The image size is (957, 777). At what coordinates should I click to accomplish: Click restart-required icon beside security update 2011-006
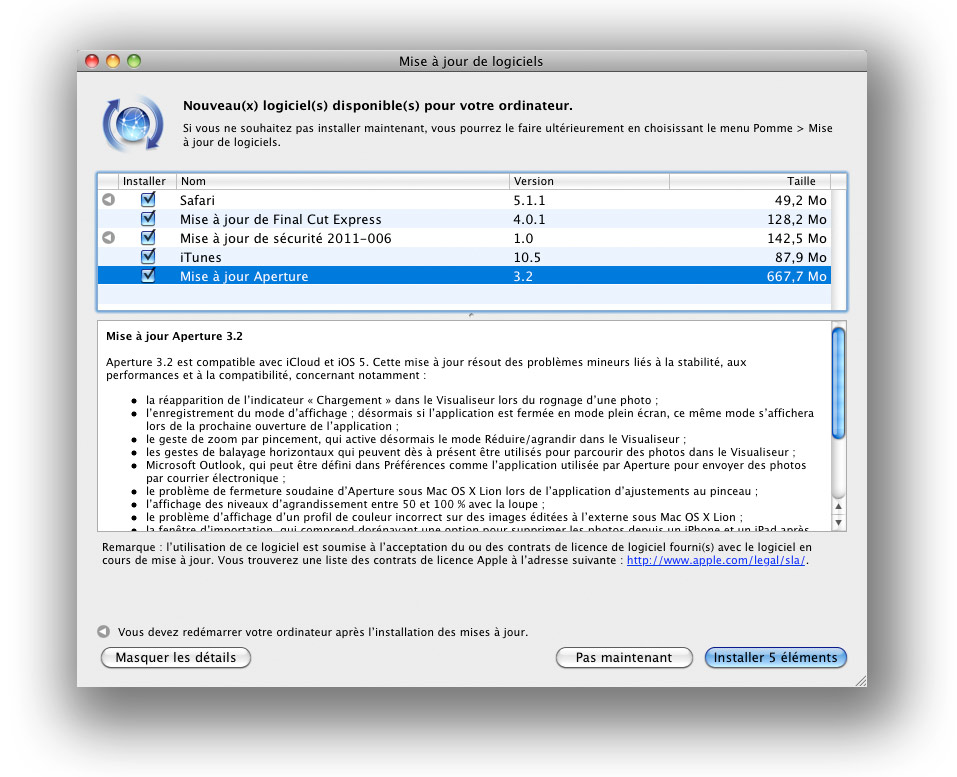pos(109,237)
